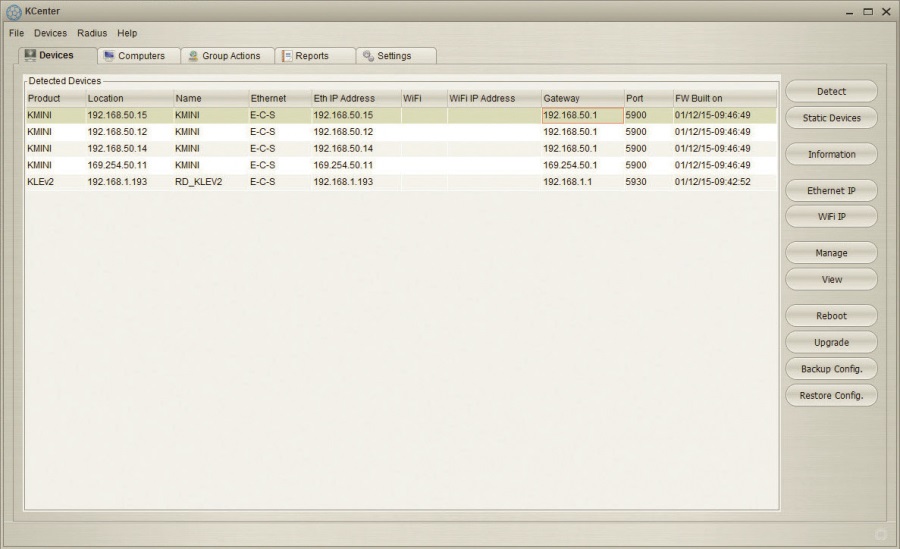This screenshot has height=549, width=900.
Task: Click the WiFi IP button
Action: (831, 216)
